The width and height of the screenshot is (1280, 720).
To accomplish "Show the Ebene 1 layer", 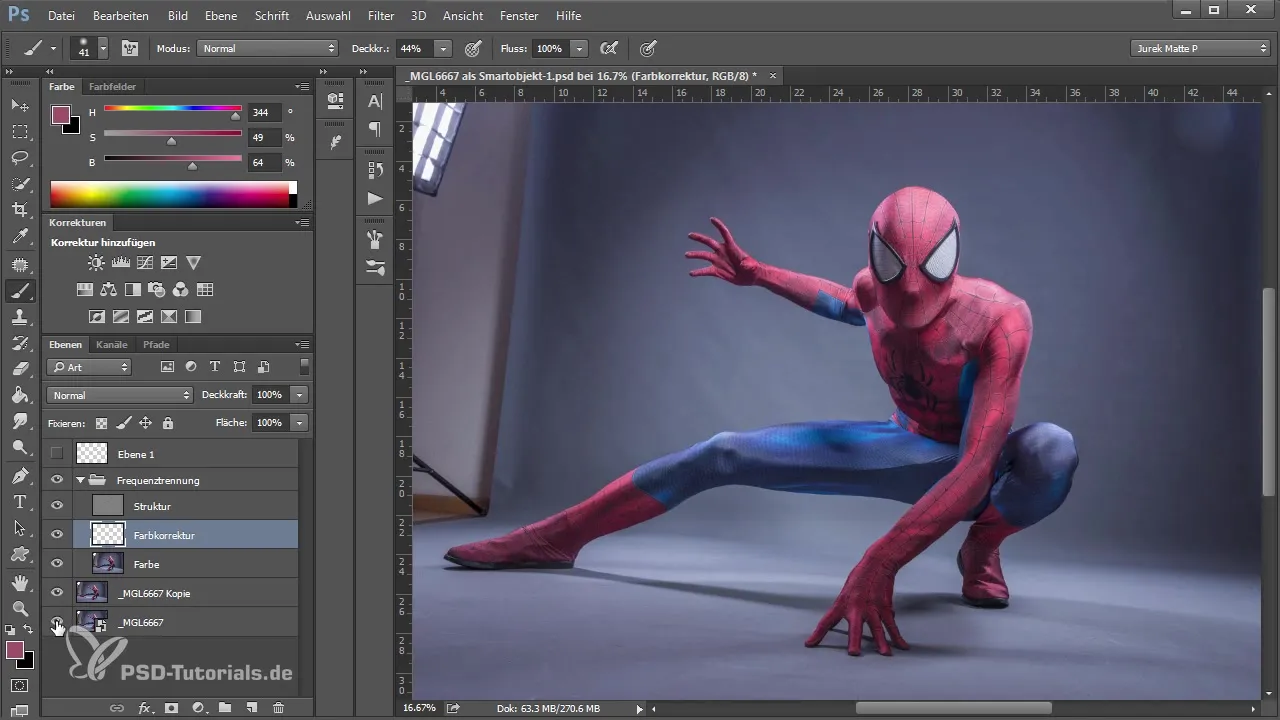I will 57,453.
